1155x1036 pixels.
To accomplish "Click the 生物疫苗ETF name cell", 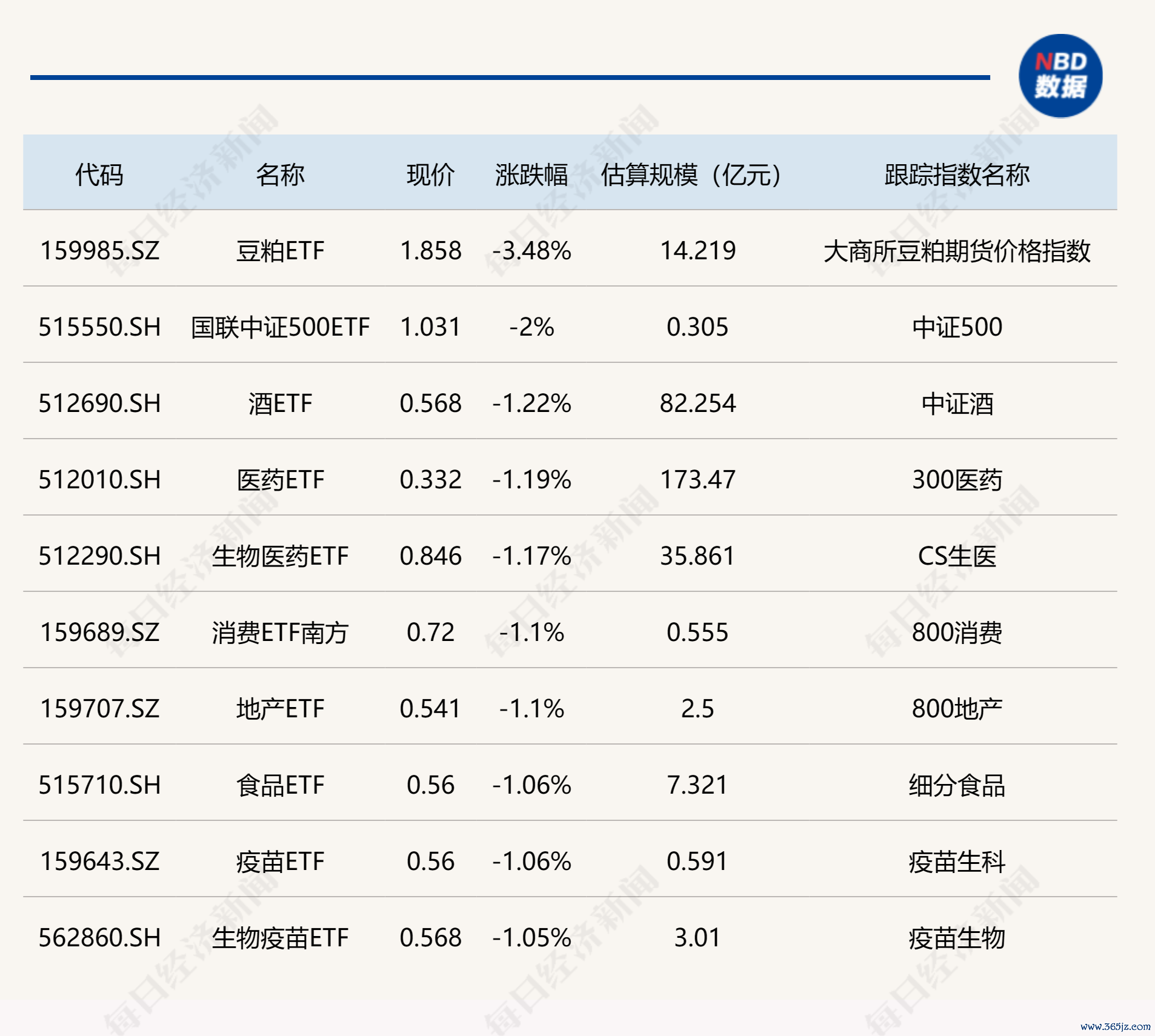I will point(280,938).
